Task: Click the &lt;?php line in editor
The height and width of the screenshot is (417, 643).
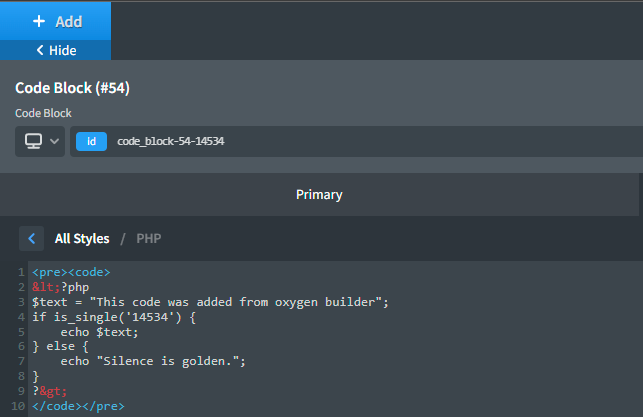Action: click(x=61, y=287)
